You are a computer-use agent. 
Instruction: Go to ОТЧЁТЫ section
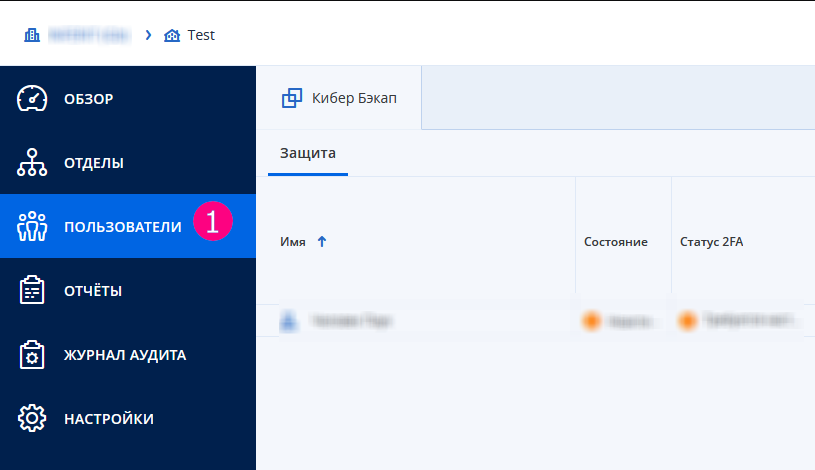128,290
